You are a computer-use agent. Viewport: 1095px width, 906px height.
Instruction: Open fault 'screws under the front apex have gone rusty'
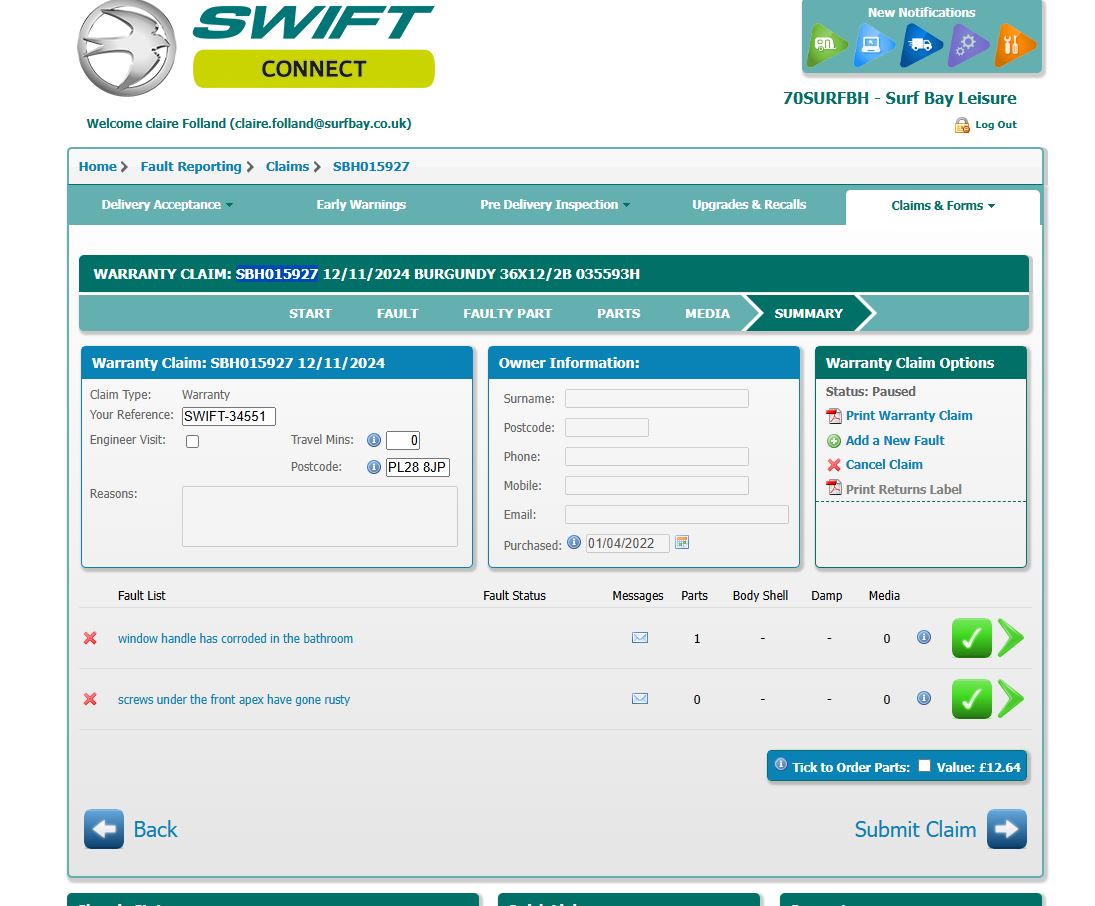tap(234, 699)
